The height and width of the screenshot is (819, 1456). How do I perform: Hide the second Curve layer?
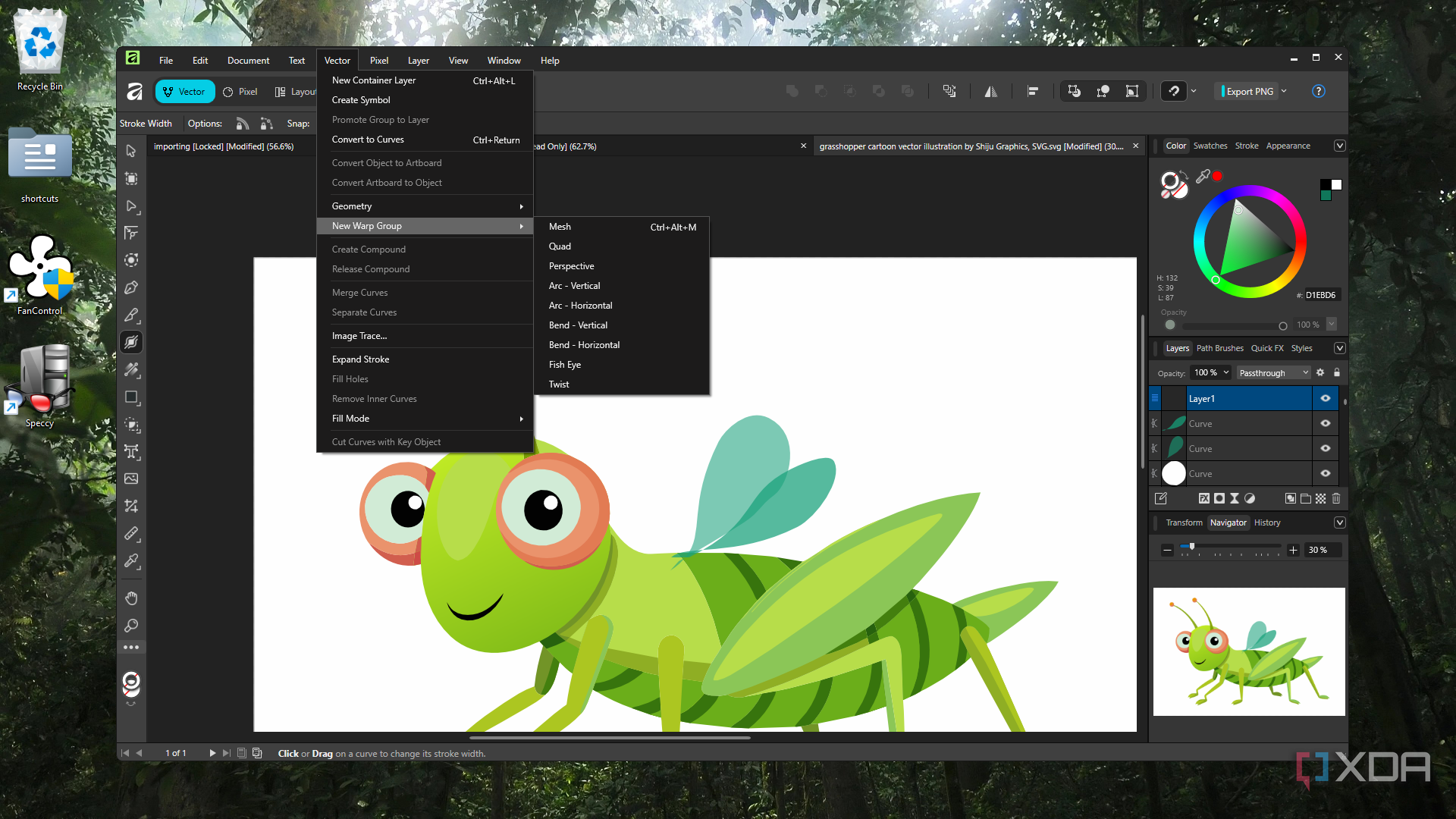pos(1326,448)
